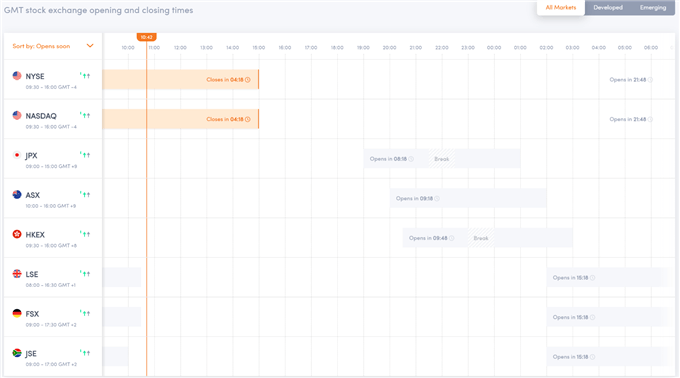Image resolution: width=680 pixels, height=378 pixels.
Task: Click the Break segment in HKEX row
Action: click(481, 238)
